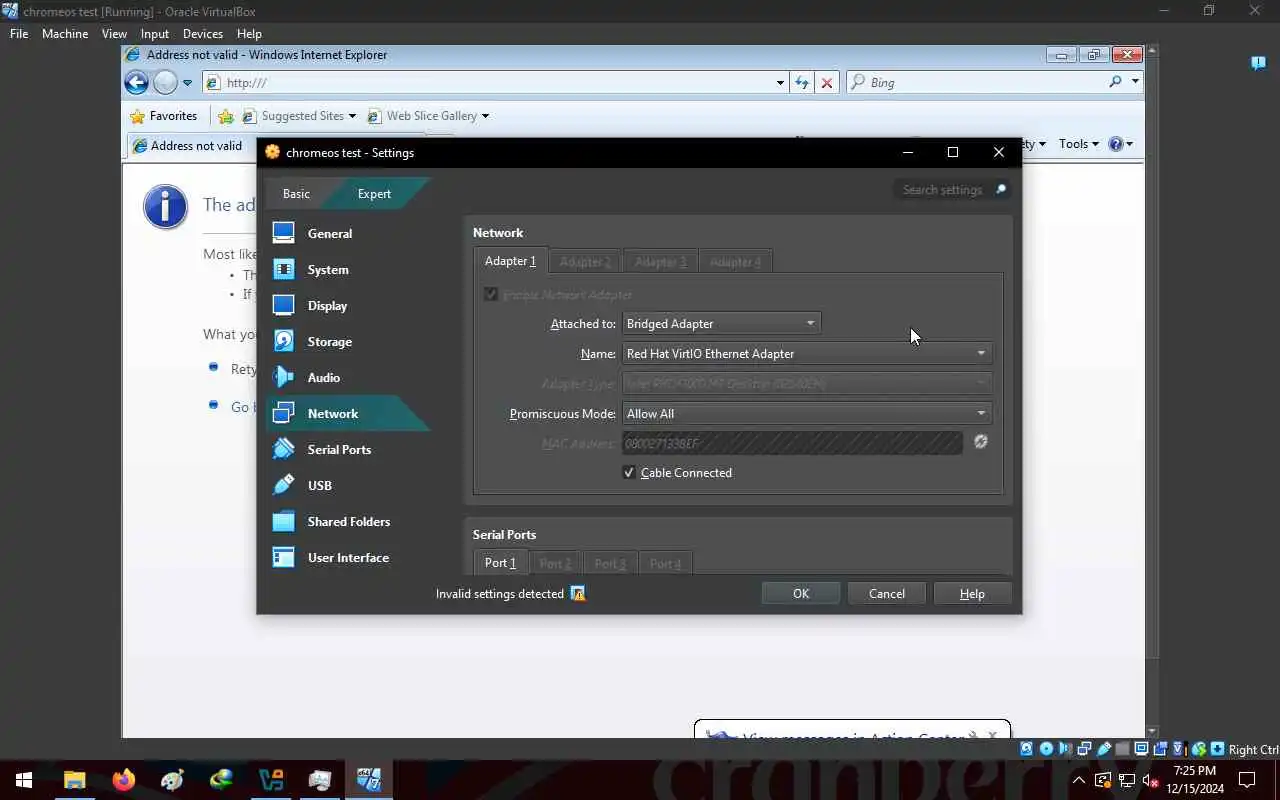Open the VirtualBox Input menu
This screenshot has height=800, width=1280.
tap(155, 33)
